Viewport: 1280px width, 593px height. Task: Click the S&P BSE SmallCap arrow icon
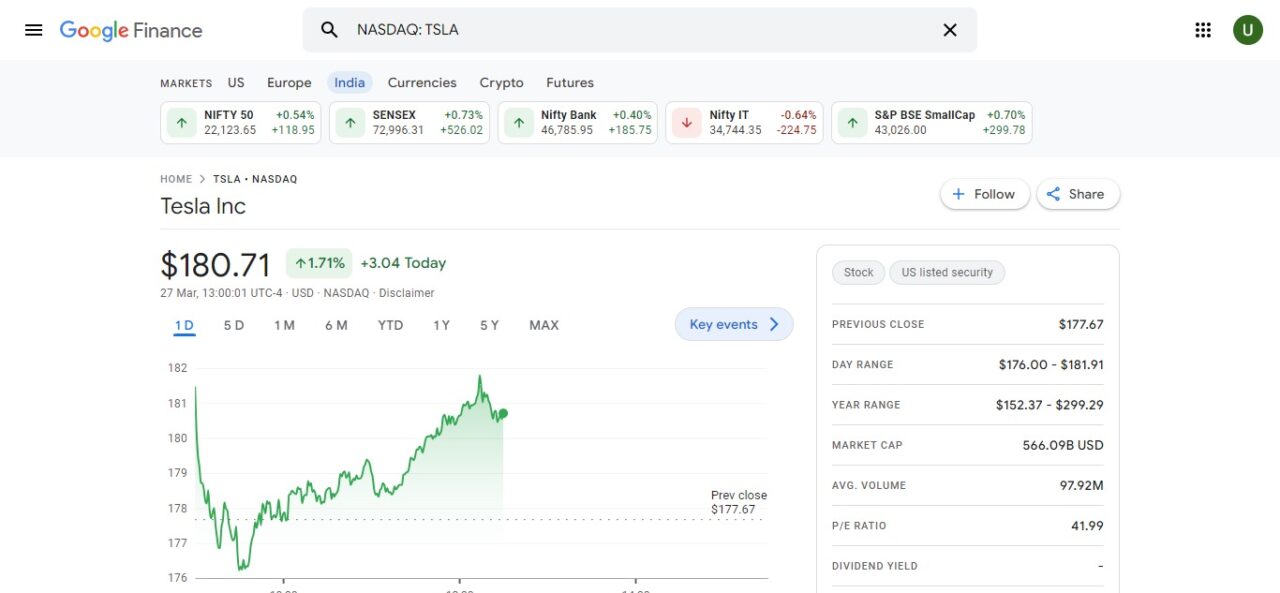pyautogui.click(x=852, y=123)
